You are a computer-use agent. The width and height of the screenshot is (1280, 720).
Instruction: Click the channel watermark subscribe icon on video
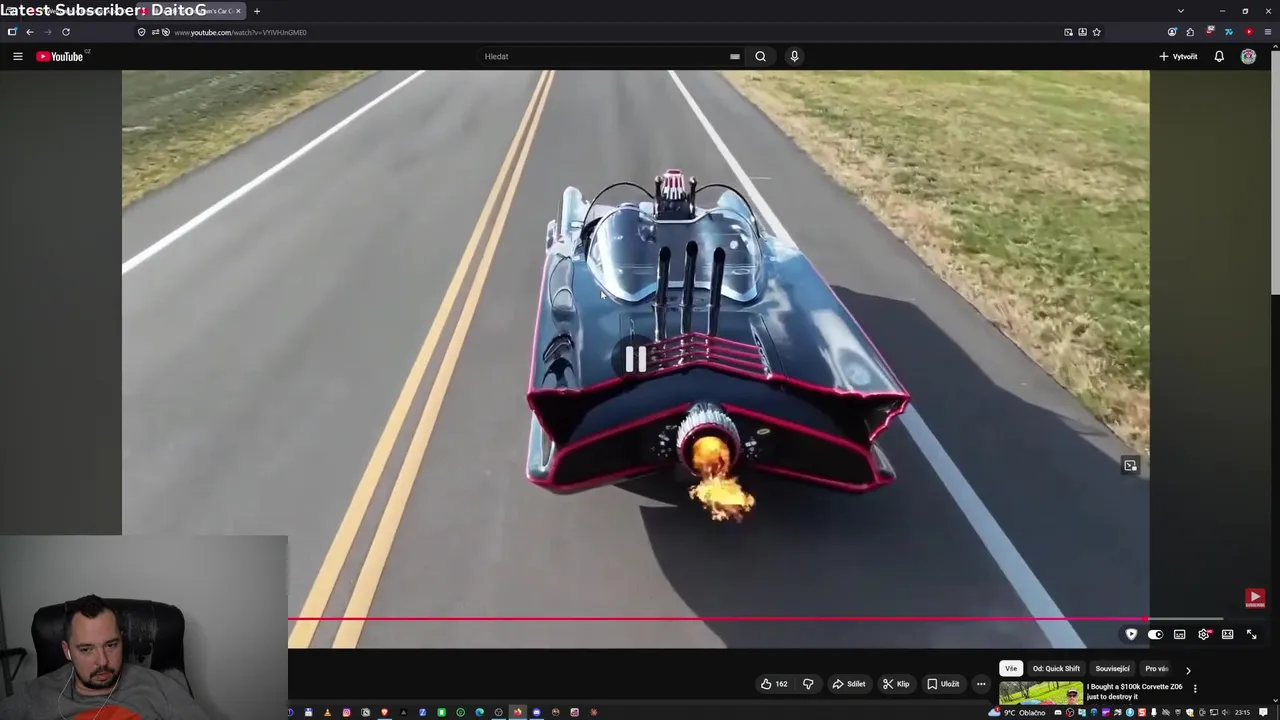(1255, 598)
